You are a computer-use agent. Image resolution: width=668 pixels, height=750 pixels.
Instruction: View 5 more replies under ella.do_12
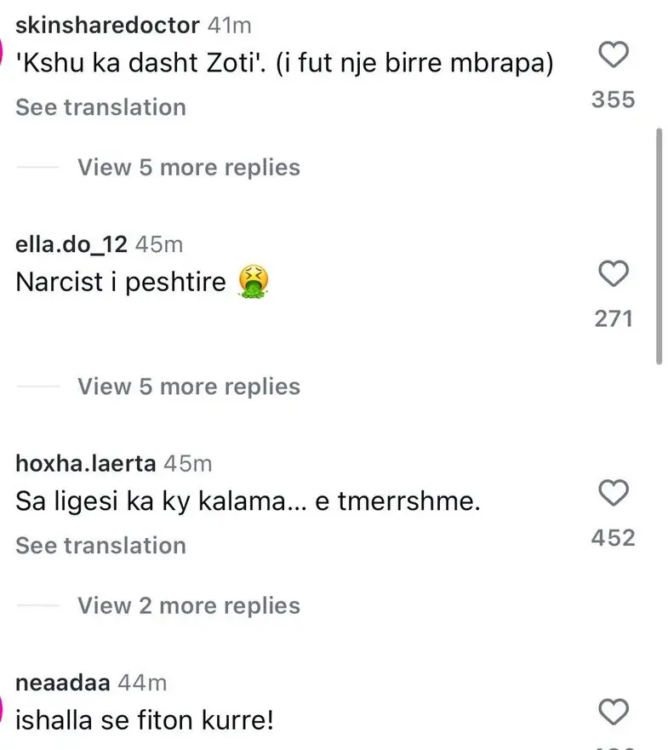(x=188, y=386)
